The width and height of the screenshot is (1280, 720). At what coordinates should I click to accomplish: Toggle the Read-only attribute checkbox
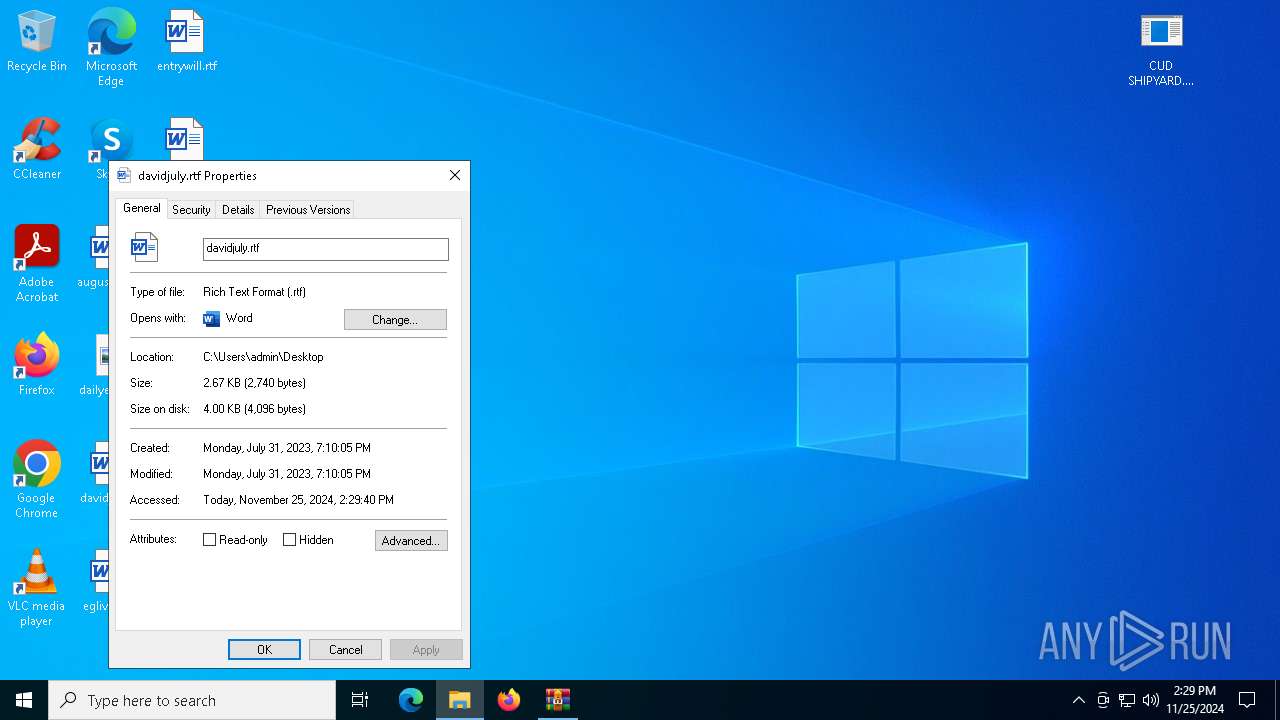coord(210,540)
